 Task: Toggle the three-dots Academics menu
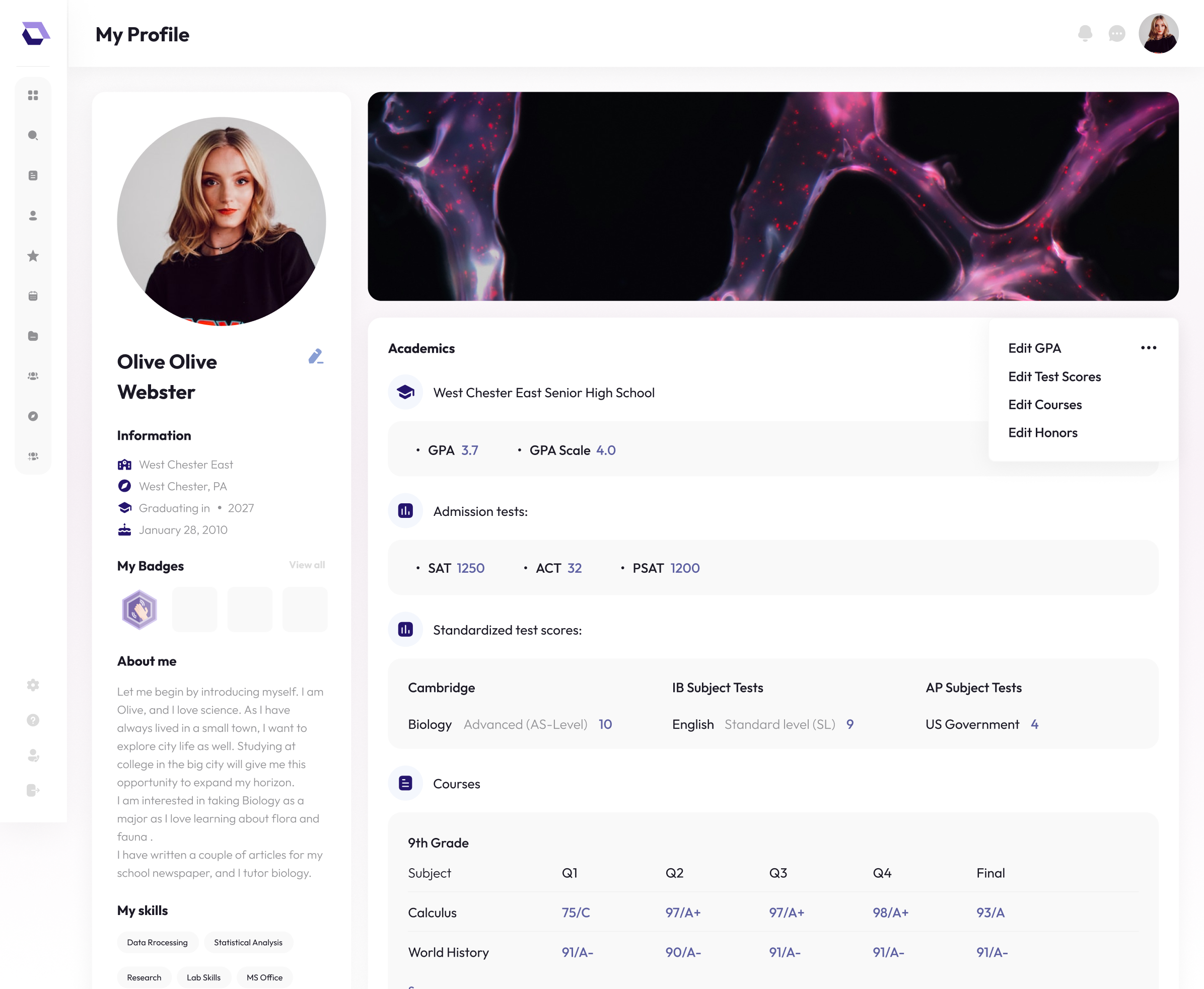[1148, 347]
